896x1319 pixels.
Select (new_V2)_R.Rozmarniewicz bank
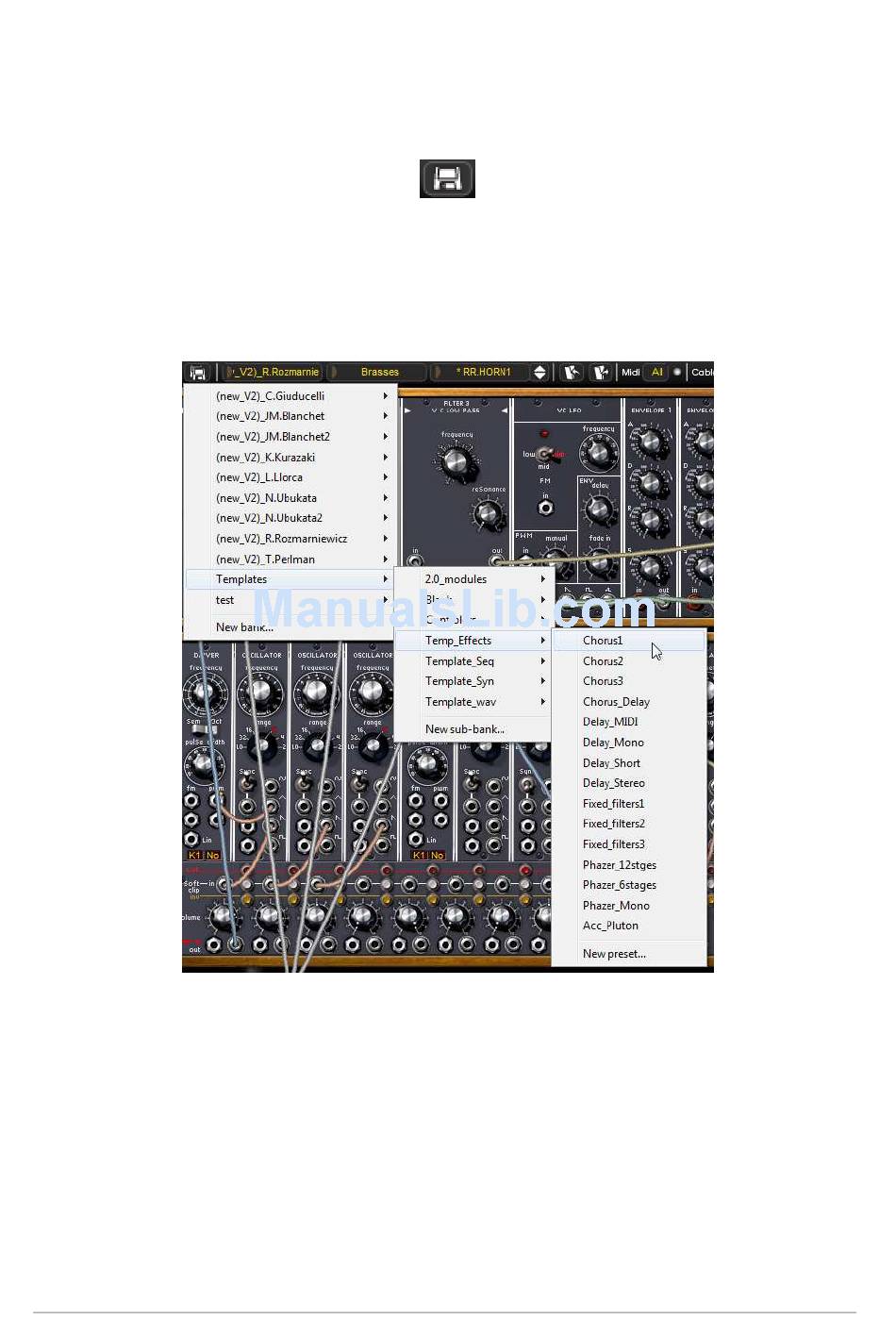point(289,539)
